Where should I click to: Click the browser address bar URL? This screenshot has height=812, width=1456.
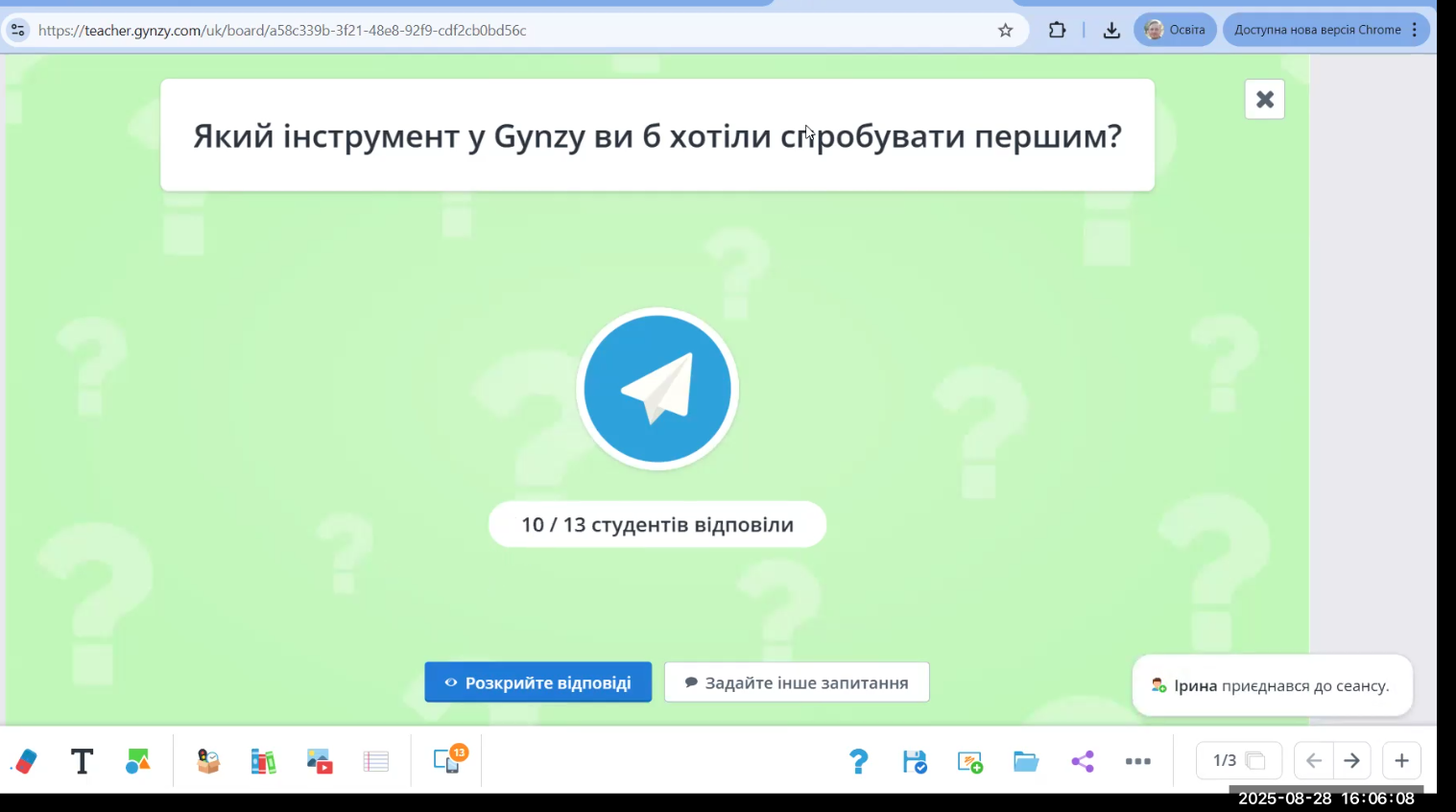(x=282, y=30)
